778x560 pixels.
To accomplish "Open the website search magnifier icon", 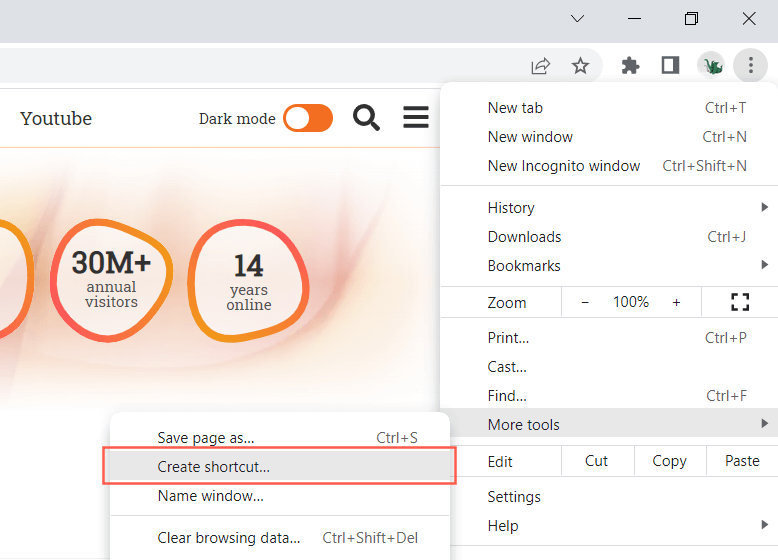I will tap(367, 118).
